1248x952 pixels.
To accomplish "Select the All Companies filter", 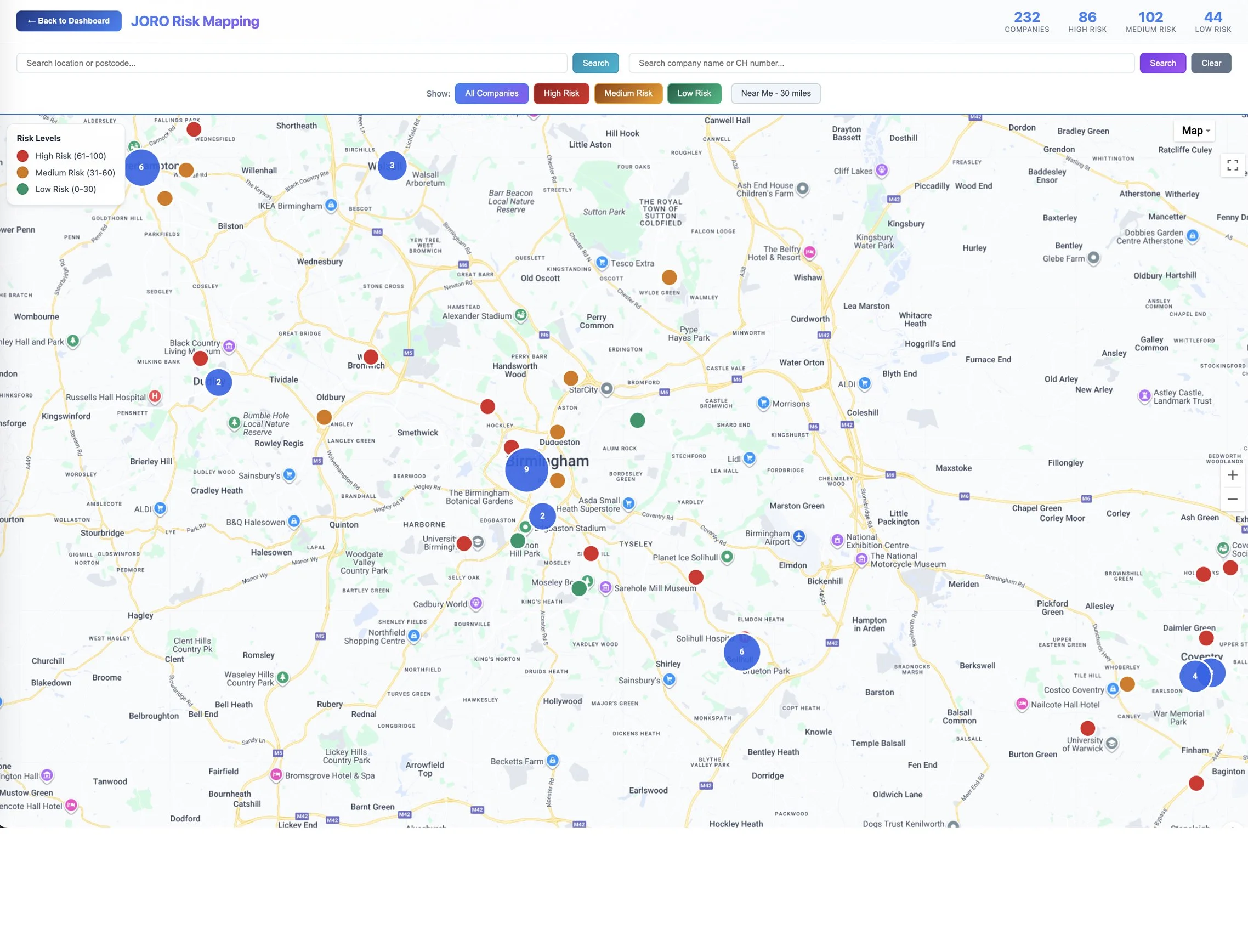I will point(491,93).
